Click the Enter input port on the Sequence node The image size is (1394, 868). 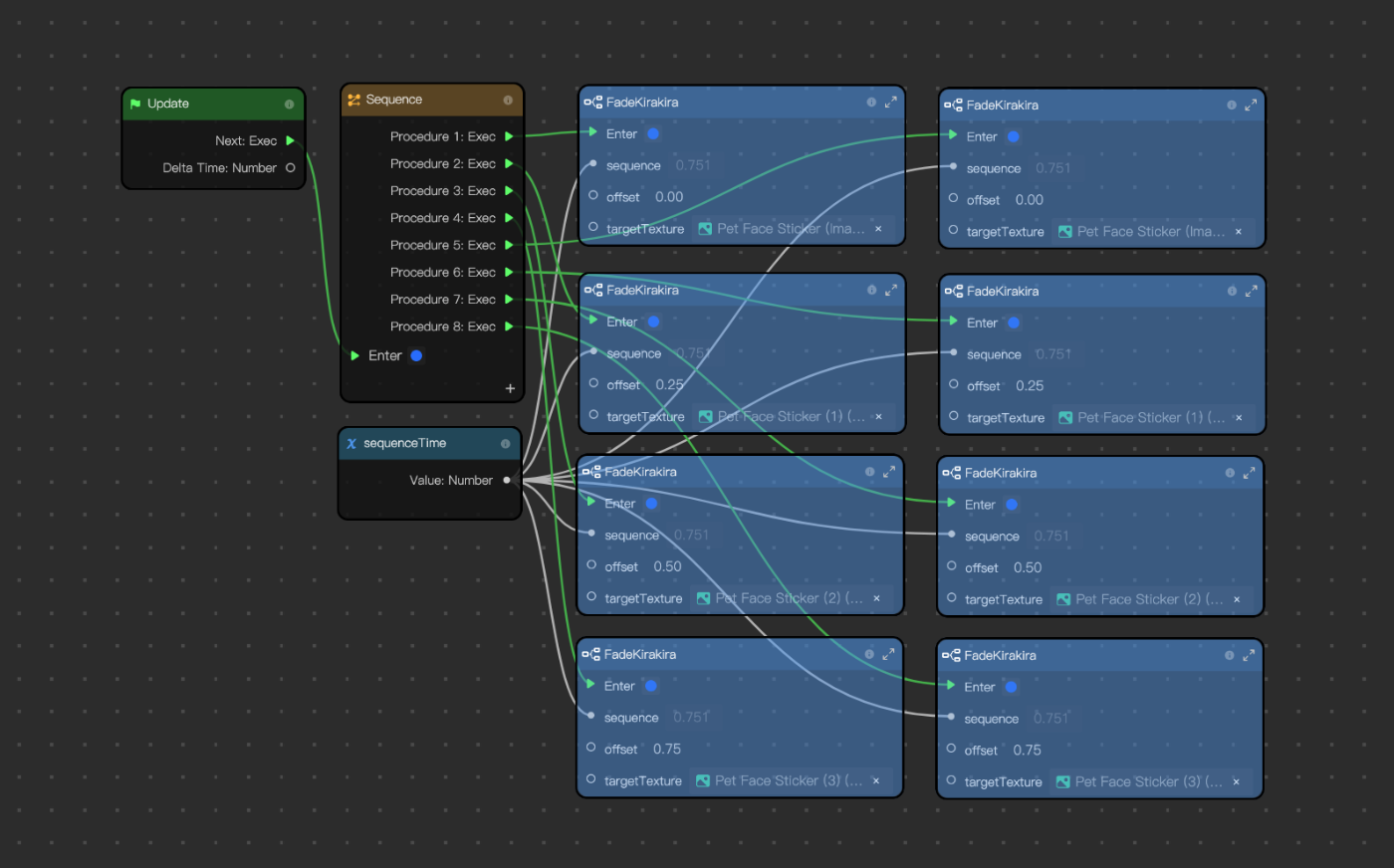pyautogui.click(x=354, y=355)
